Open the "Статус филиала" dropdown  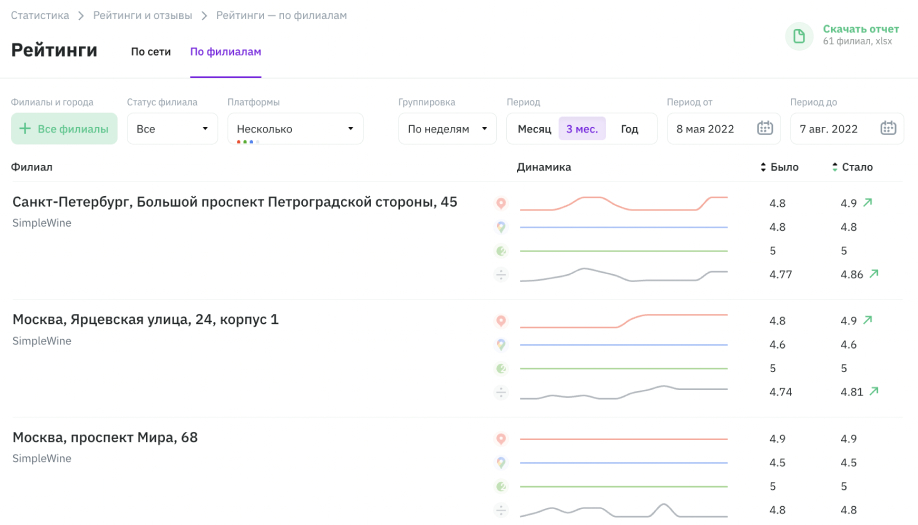(172, 129)
